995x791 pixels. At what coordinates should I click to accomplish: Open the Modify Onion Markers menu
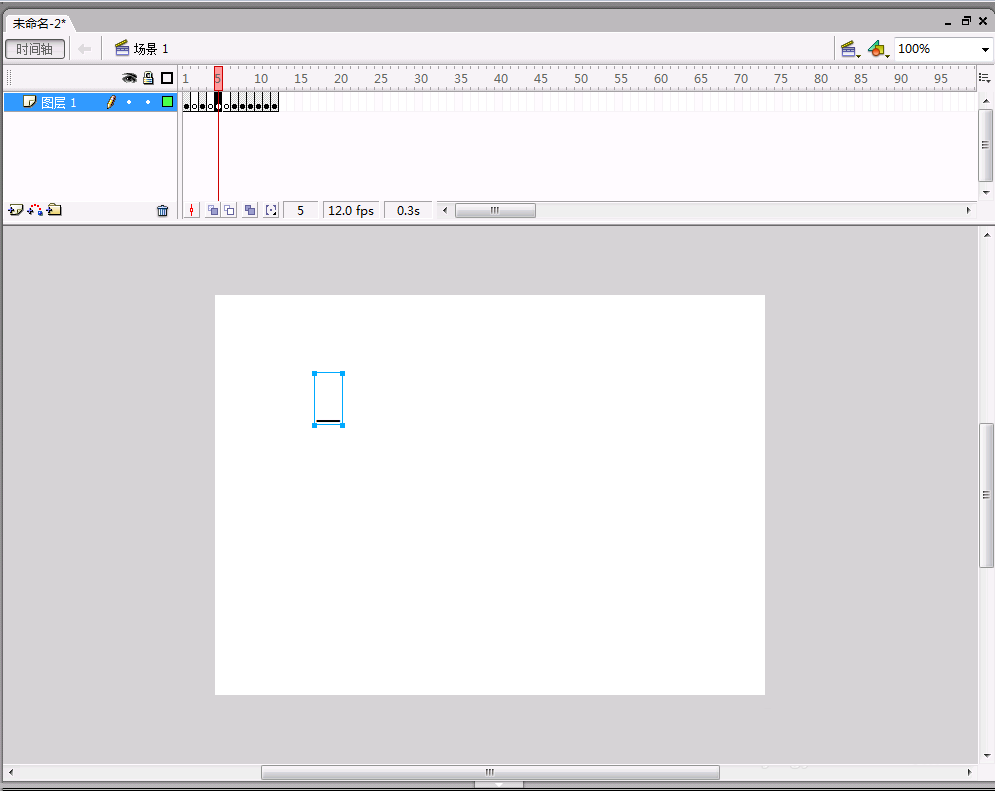click(x=271, y=211)
